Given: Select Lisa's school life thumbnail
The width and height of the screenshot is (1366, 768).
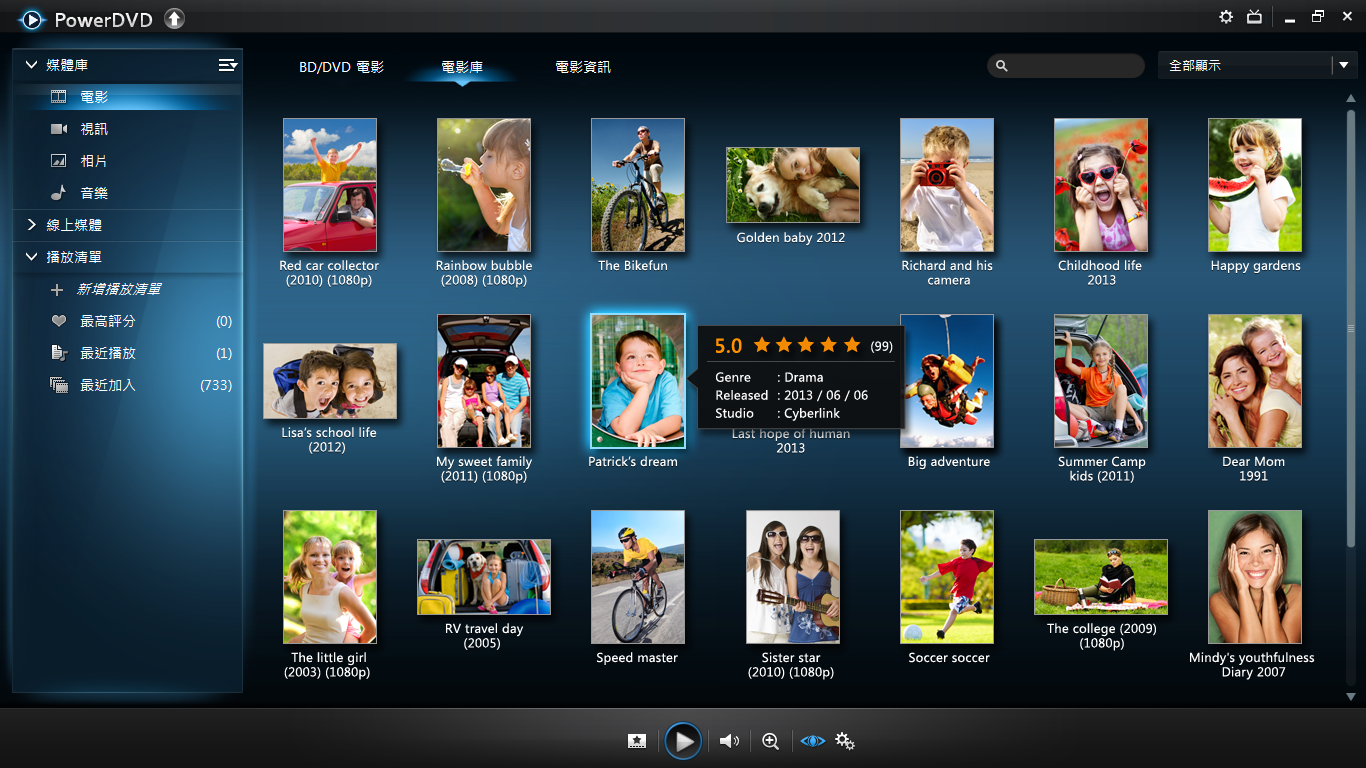Looking at the screenshot, I should tap(330, 381).
